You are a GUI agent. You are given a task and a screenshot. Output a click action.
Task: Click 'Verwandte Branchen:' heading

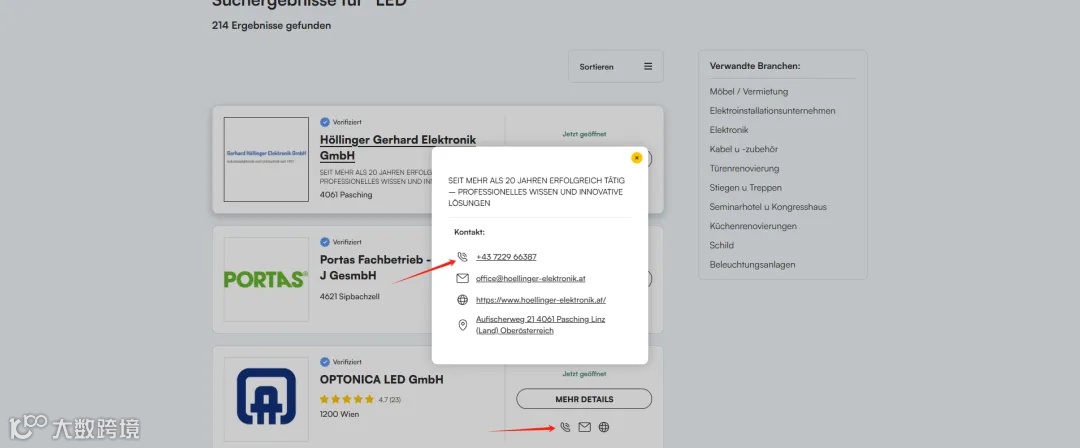tap(755, 67)
